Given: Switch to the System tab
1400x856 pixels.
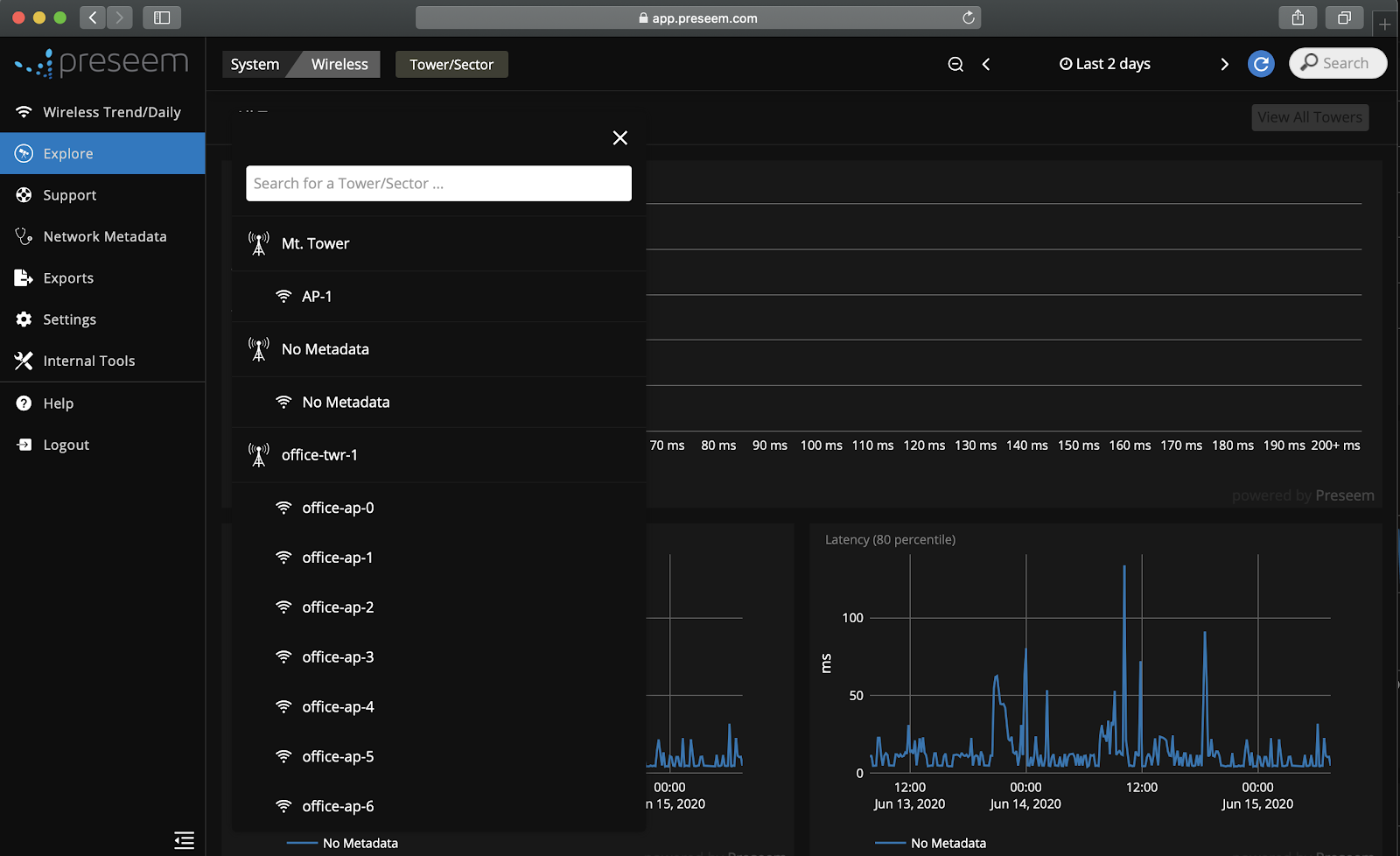Looking at the screenshot, I should 255,64.
